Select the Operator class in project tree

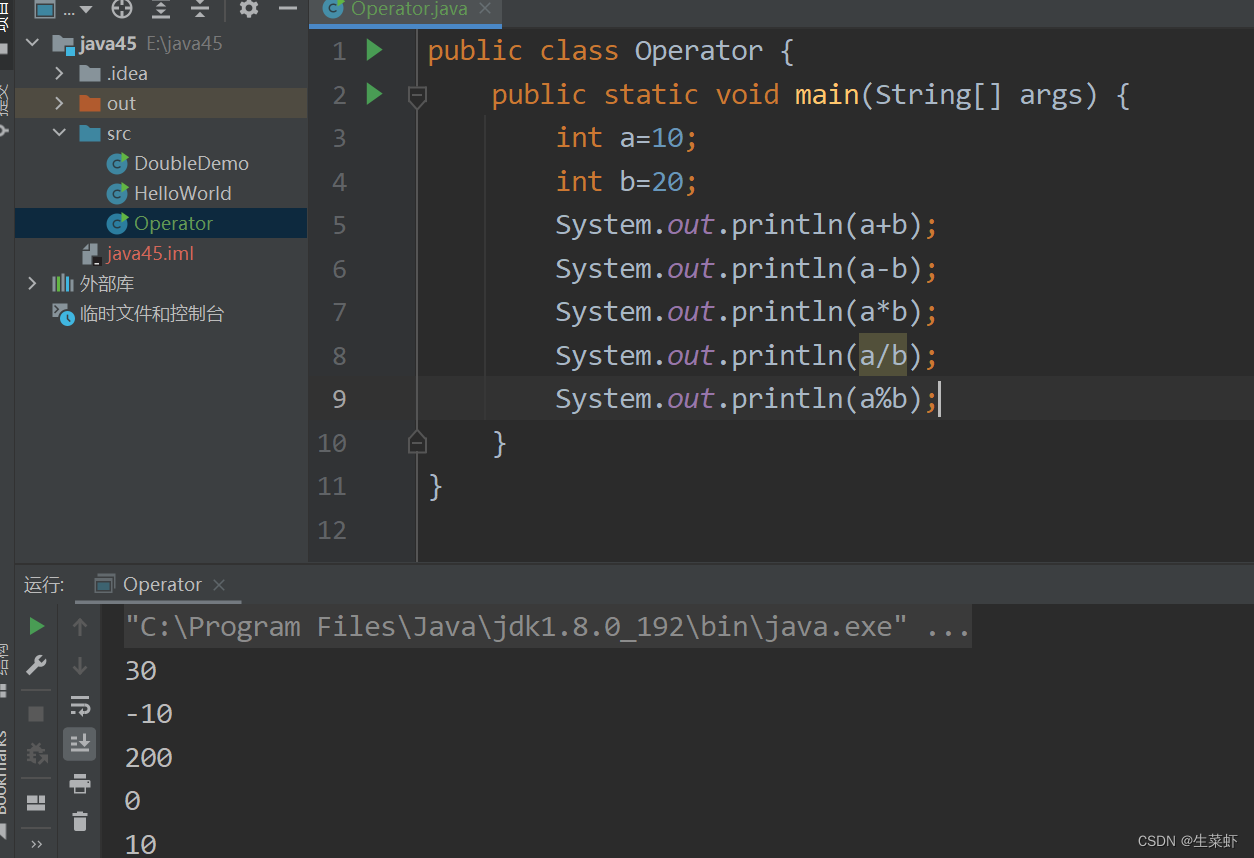point(160,223)
